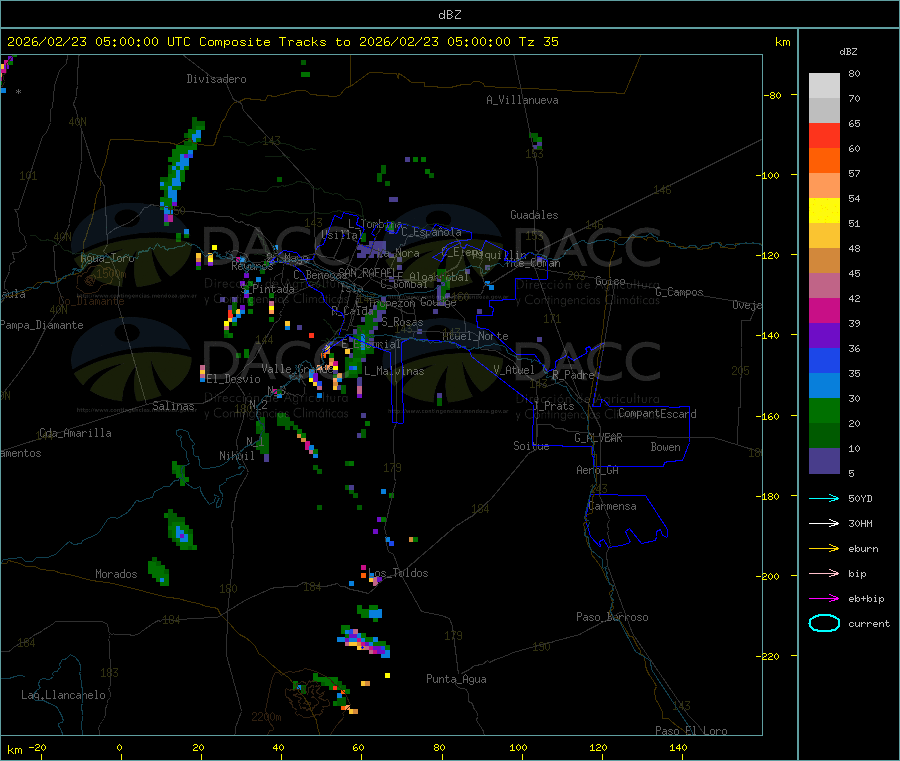Click the Punta_Agua map label
The height and width of the screenshot is (761, 900).
pos(456,679)
